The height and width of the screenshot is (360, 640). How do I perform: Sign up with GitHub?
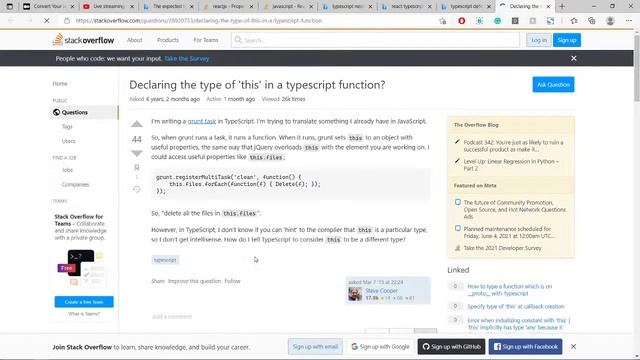(x=451, y=347)
